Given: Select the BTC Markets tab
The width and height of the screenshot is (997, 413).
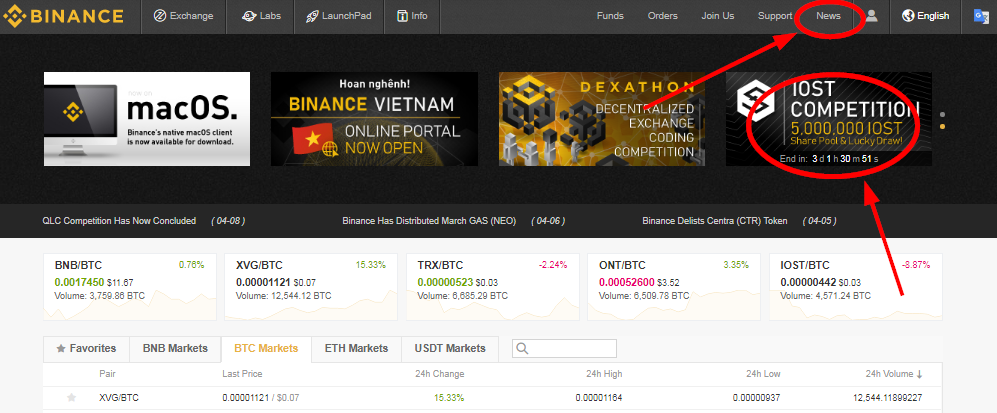Looking at the screenshot, I should [x=266, y=349].
